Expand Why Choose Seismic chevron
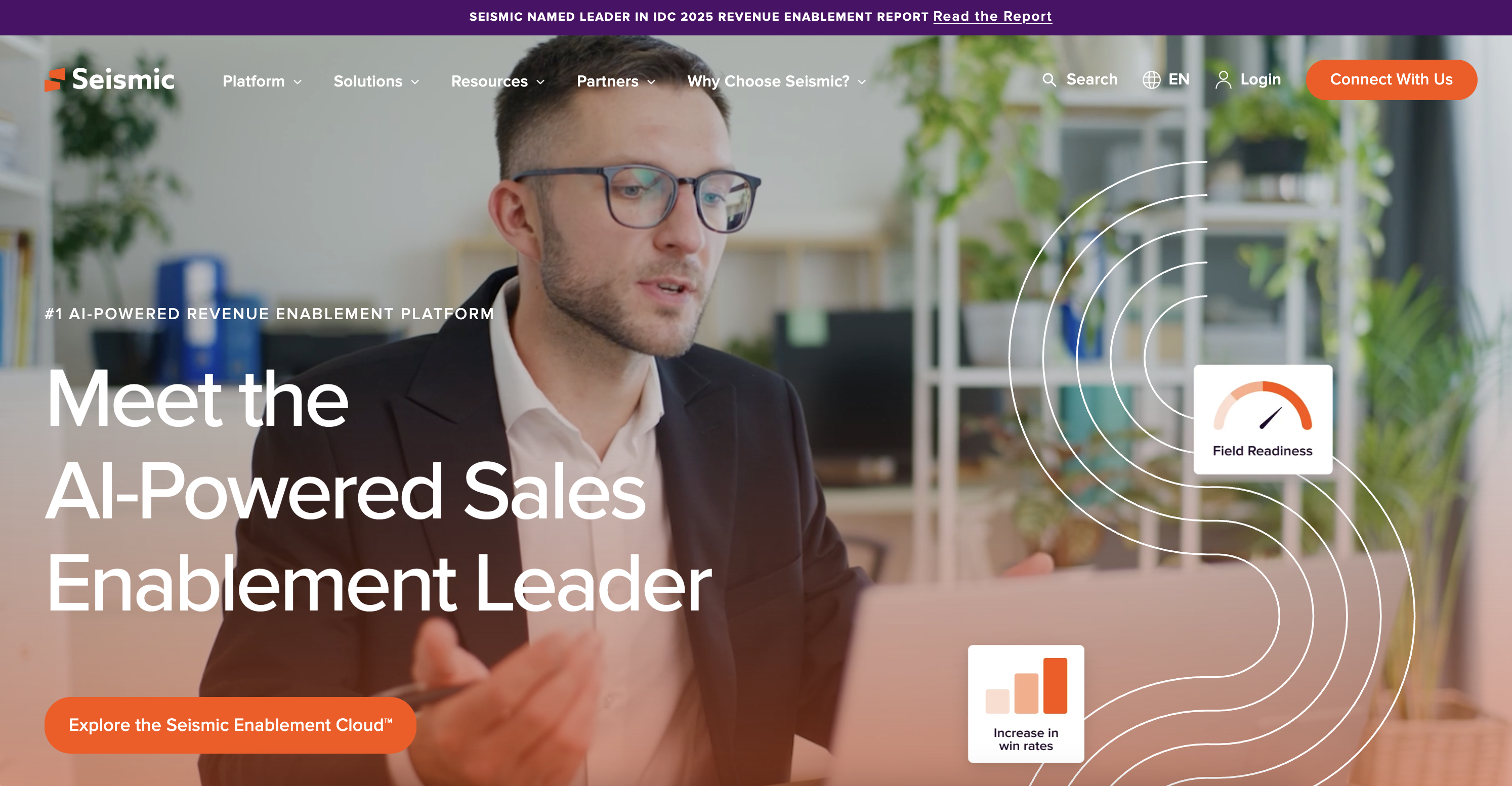This screenshot has width=1512, height=786. [862, 82]
